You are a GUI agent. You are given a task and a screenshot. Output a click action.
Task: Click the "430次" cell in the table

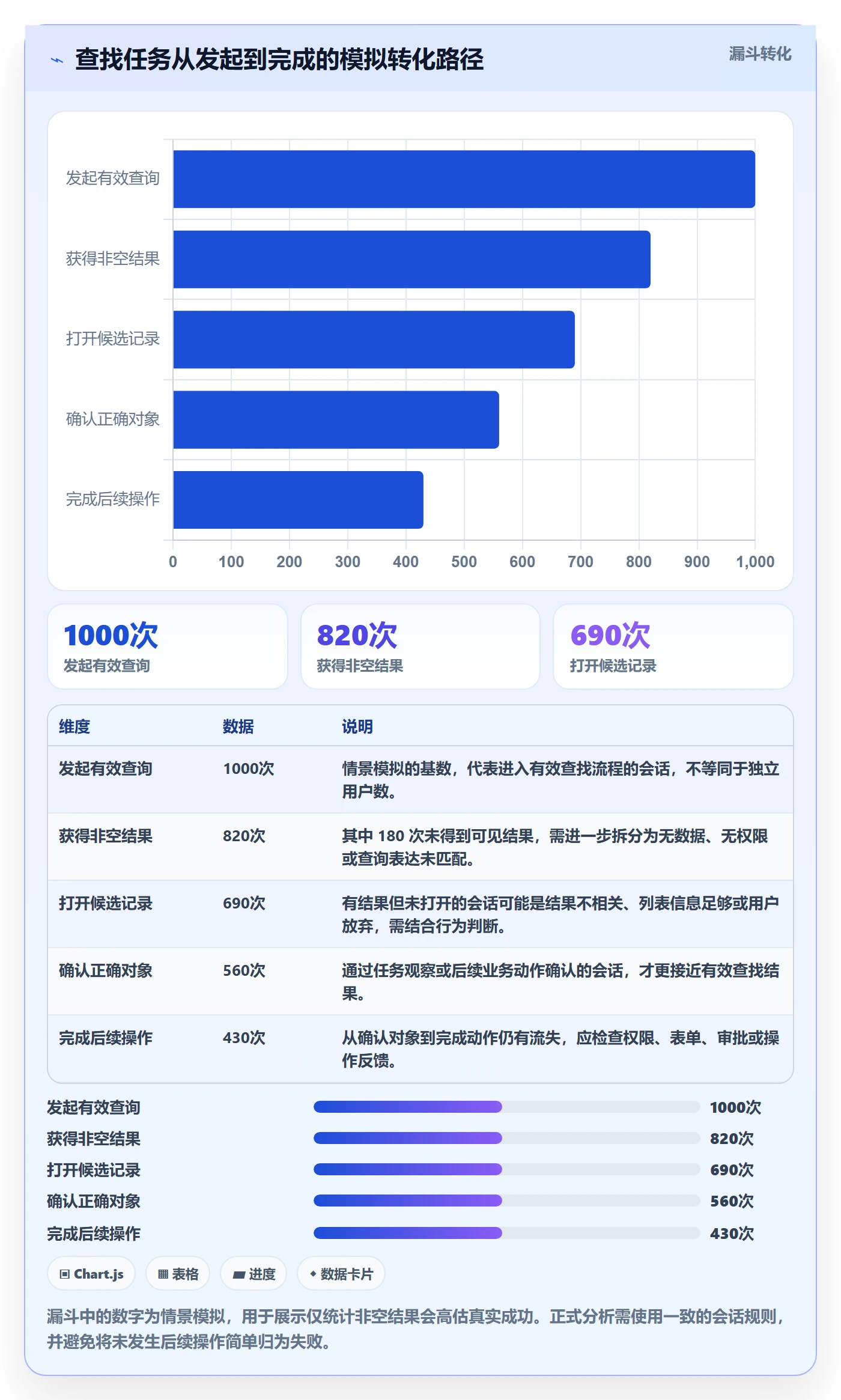(x=244, y=1038)
